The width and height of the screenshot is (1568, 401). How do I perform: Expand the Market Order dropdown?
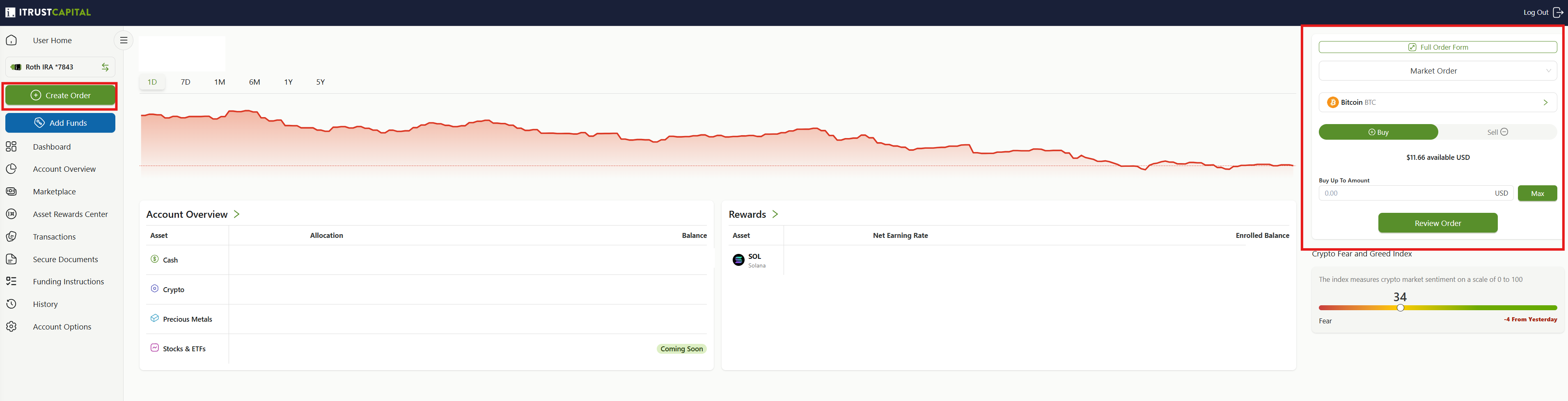(x=1438, y=71)
